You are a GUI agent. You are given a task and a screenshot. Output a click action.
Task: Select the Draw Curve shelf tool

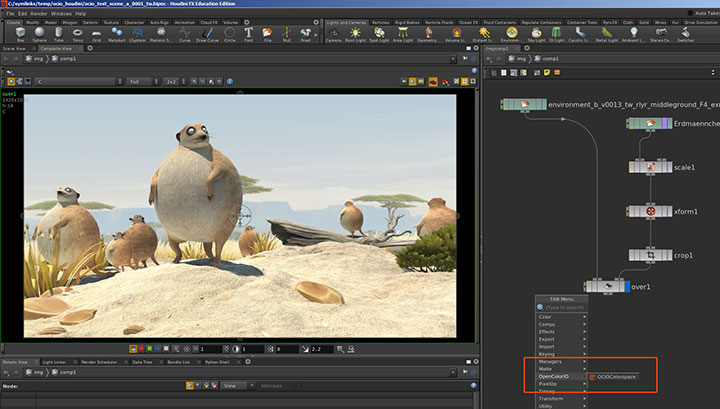(207, 34)
